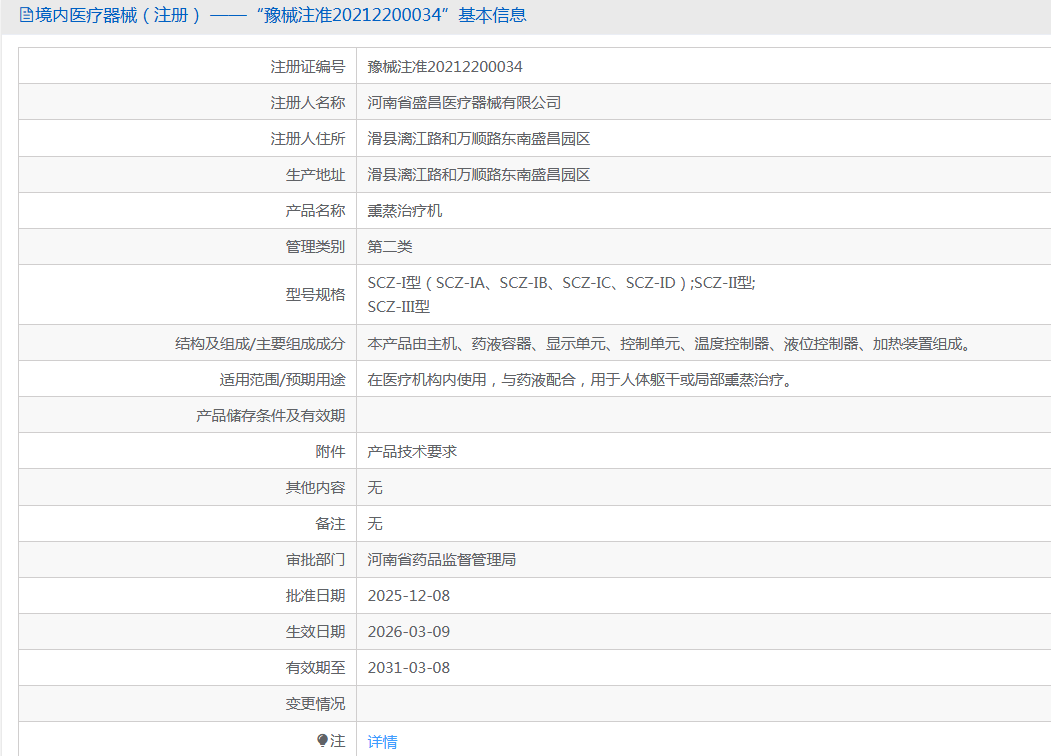Click the 批准日期 label
1051x756 pixels.
(x=315, y=596)
